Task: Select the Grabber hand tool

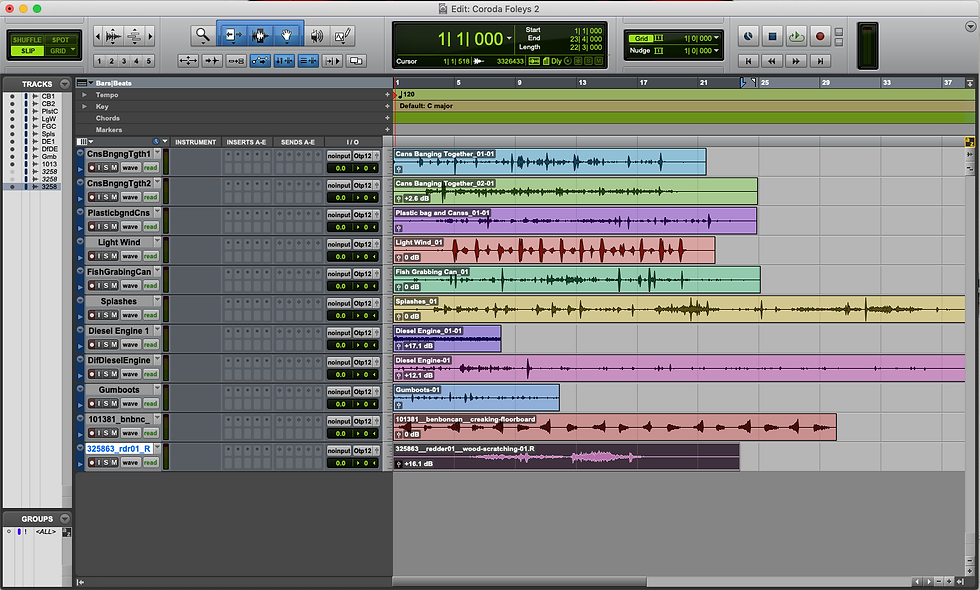Action: pyautogui.click(x=287, y=35)
